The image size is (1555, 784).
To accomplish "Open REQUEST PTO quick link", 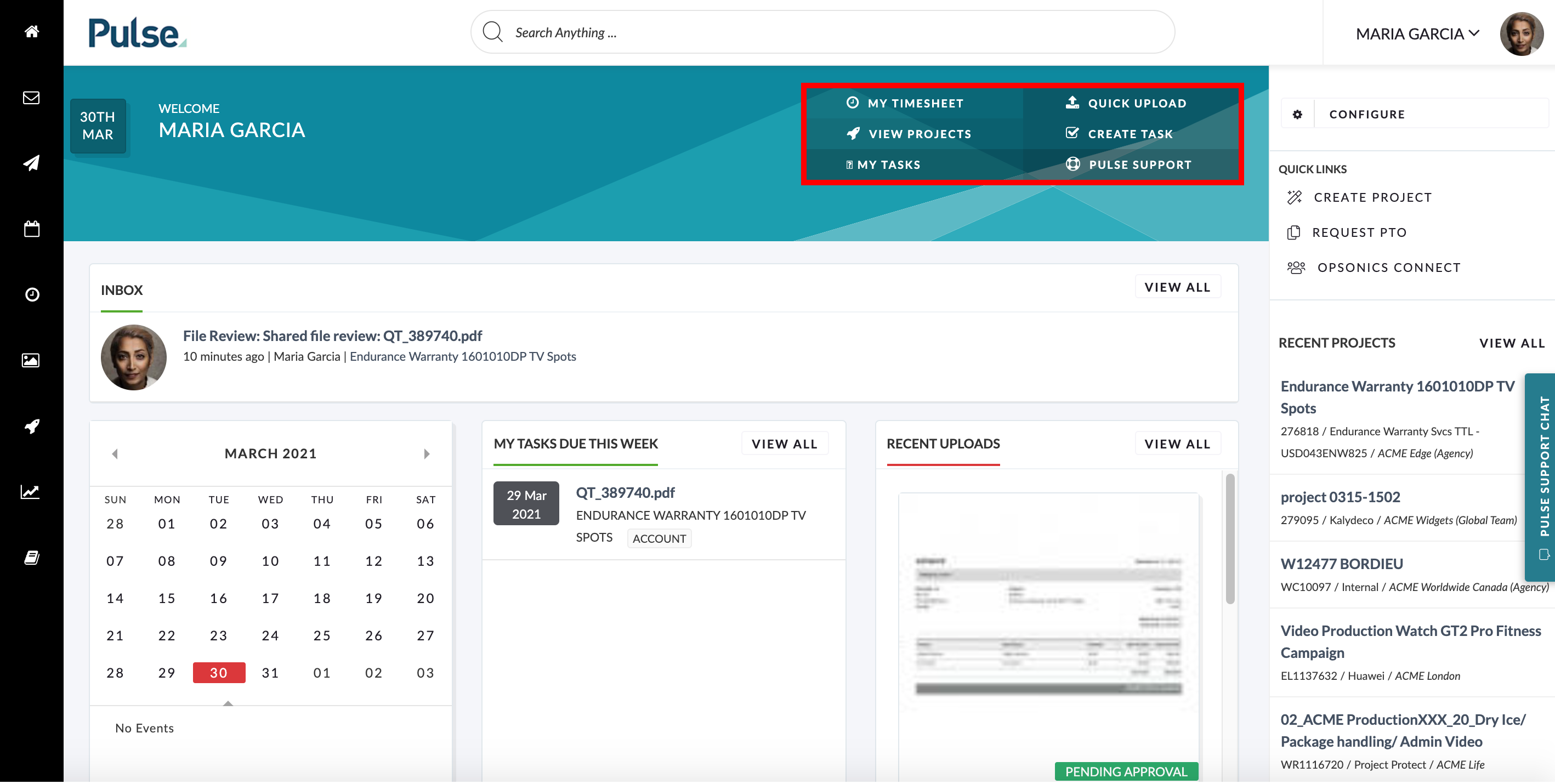I will 1359,232.
